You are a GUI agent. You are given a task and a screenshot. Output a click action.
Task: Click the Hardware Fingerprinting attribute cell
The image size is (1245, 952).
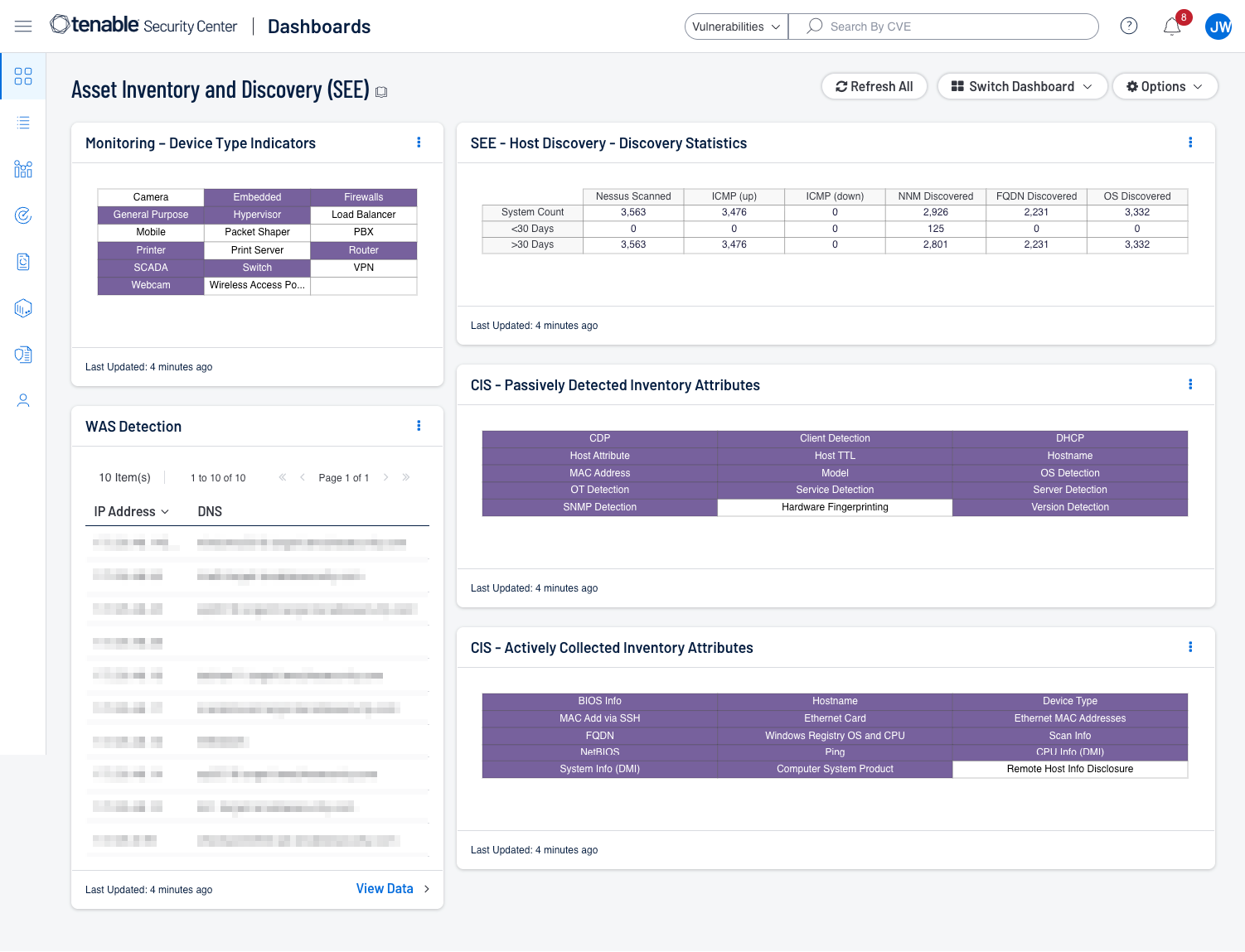(835, 507)
